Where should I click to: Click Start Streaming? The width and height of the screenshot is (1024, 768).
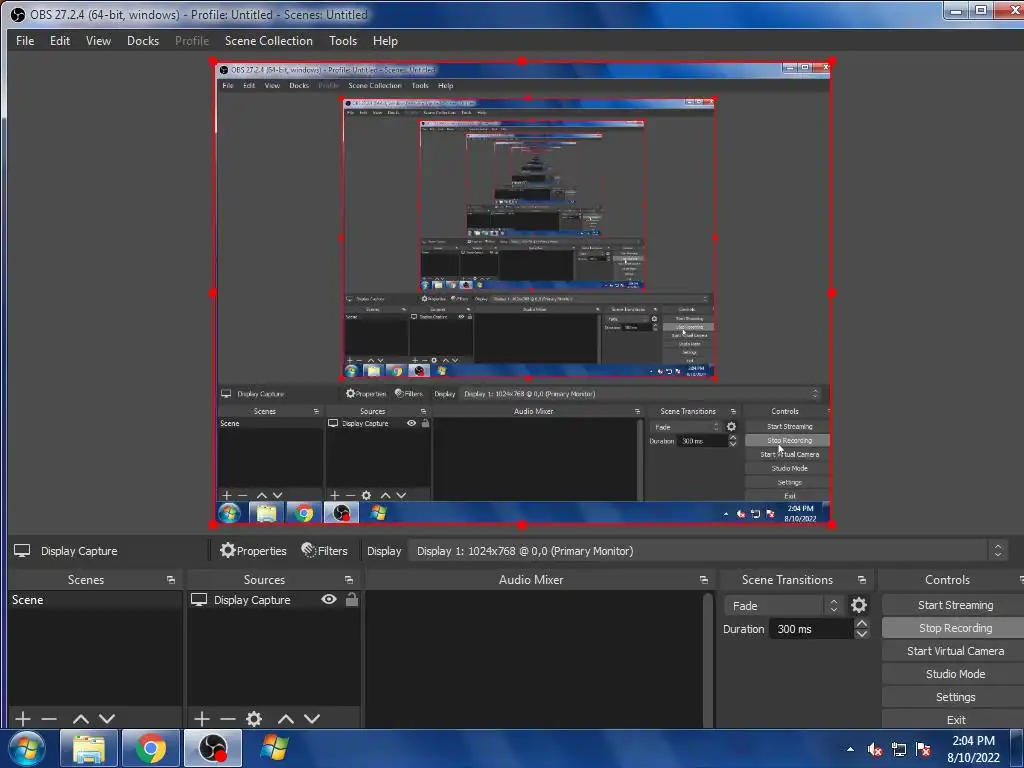[955, 605]
